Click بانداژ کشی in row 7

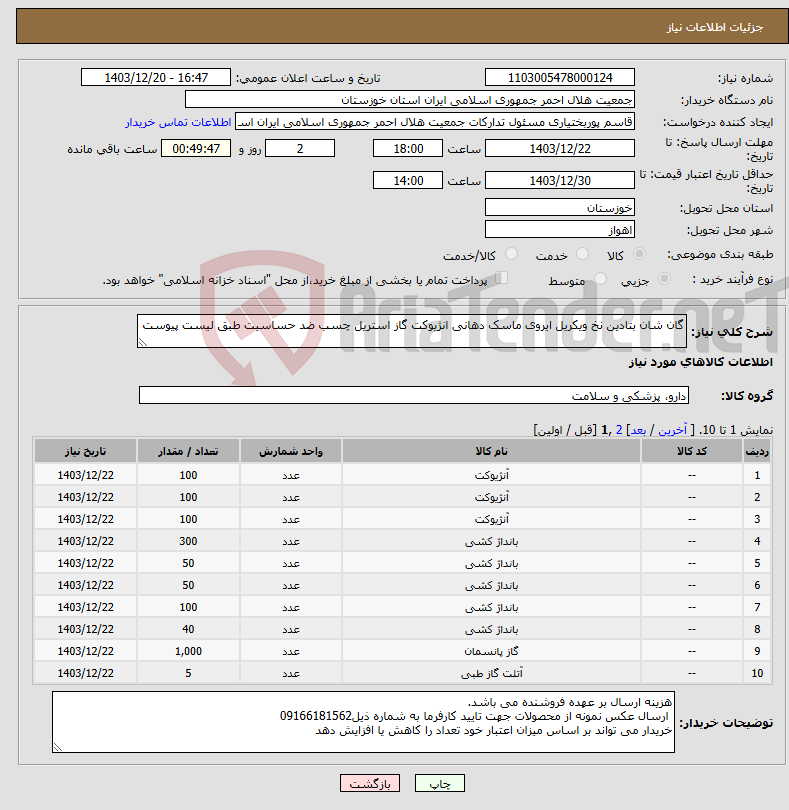point(491,608)
